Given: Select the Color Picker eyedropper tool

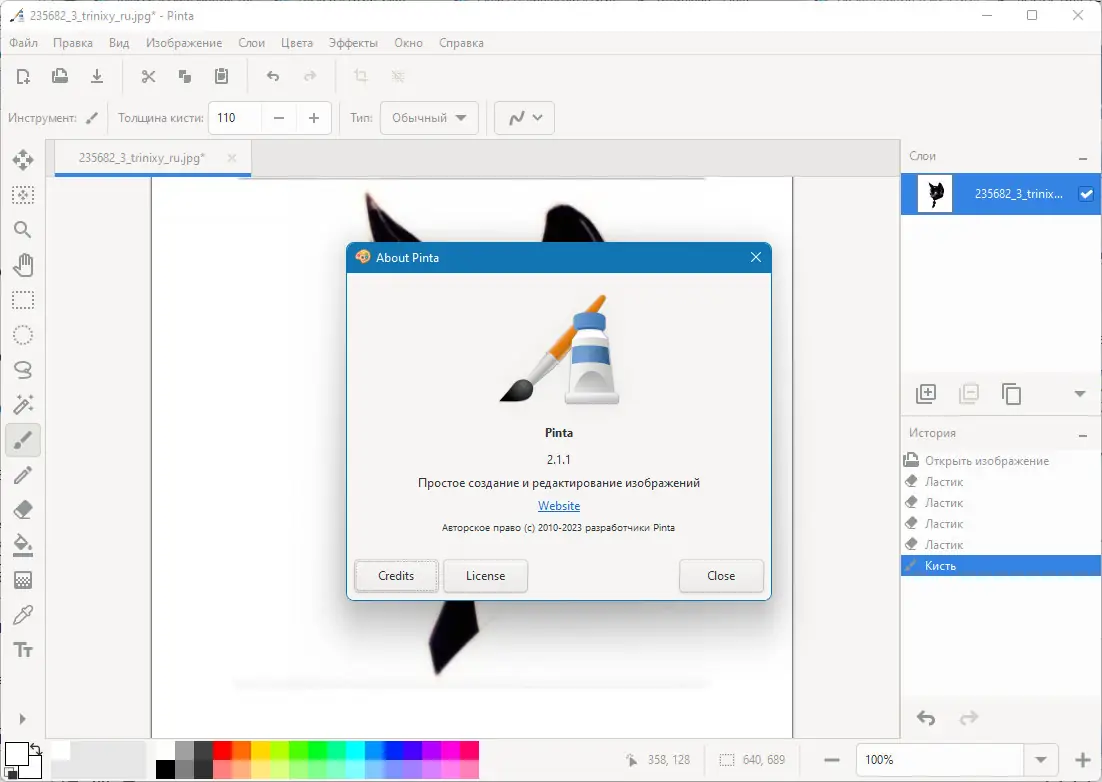Looking at the screenshot, I should coord(23,615).
